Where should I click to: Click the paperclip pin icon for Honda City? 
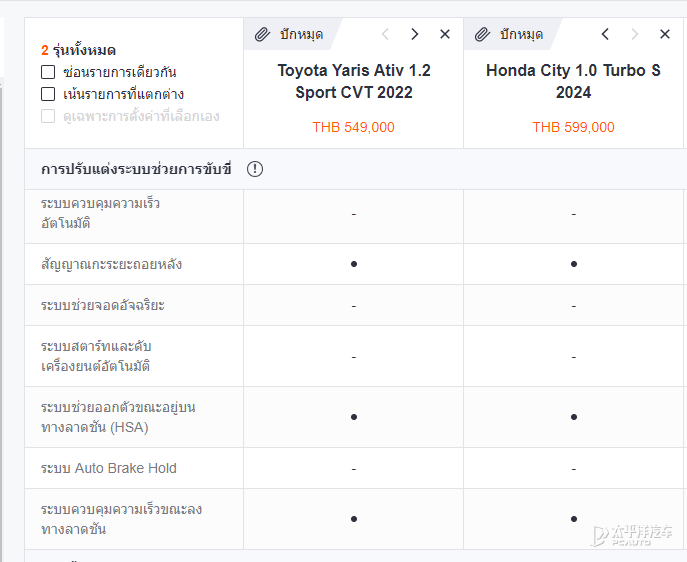(x=482, y=34)
